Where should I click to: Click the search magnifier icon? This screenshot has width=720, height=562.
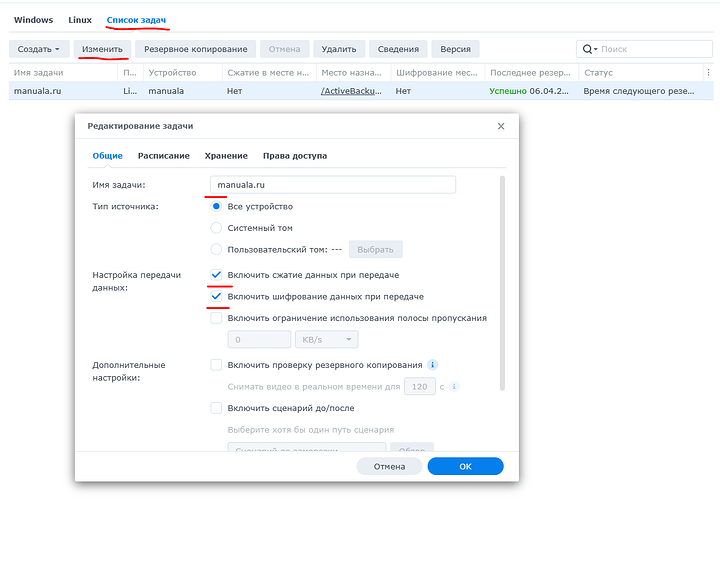click(587, 49)
